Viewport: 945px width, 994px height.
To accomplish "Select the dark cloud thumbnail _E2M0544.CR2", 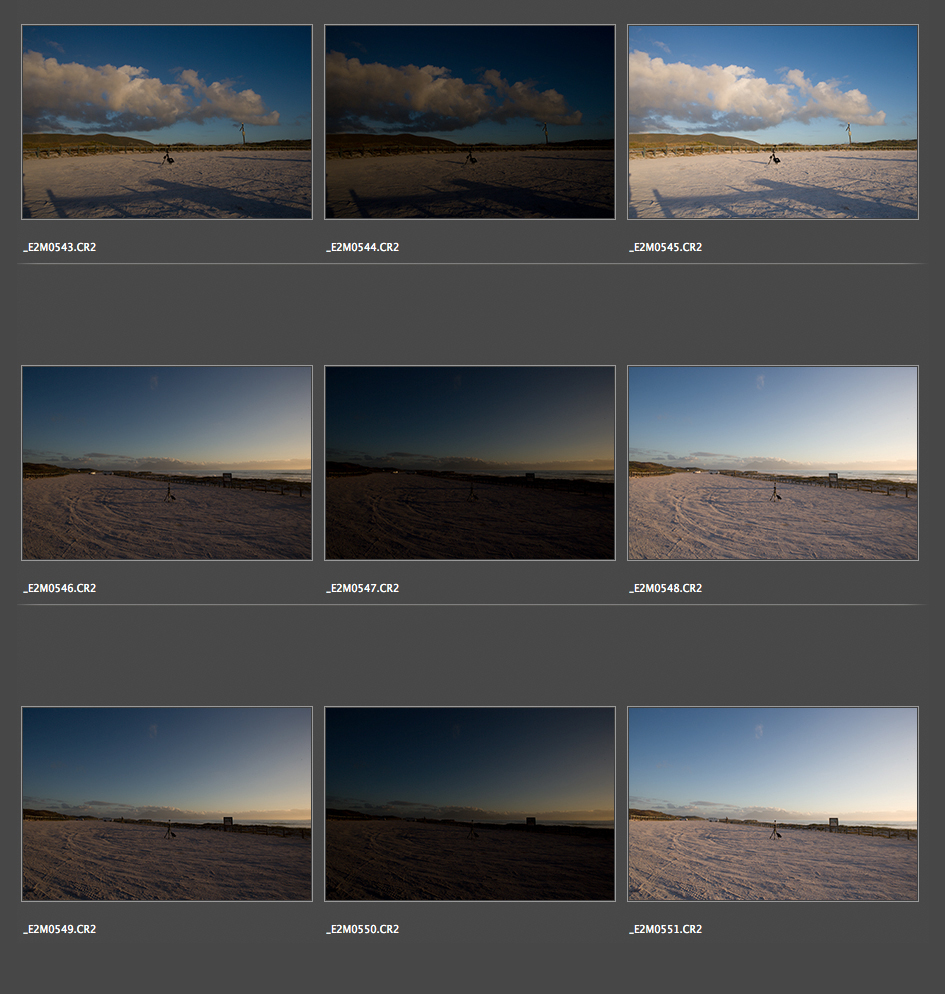I will coord(470,122).
